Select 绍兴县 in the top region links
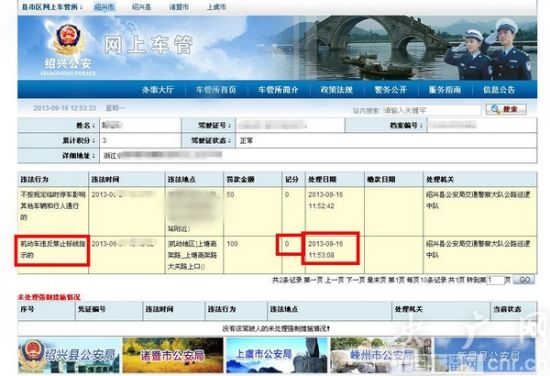Viewport: 550px width, 376px height. pyautogui.click(x=141, y=7)
